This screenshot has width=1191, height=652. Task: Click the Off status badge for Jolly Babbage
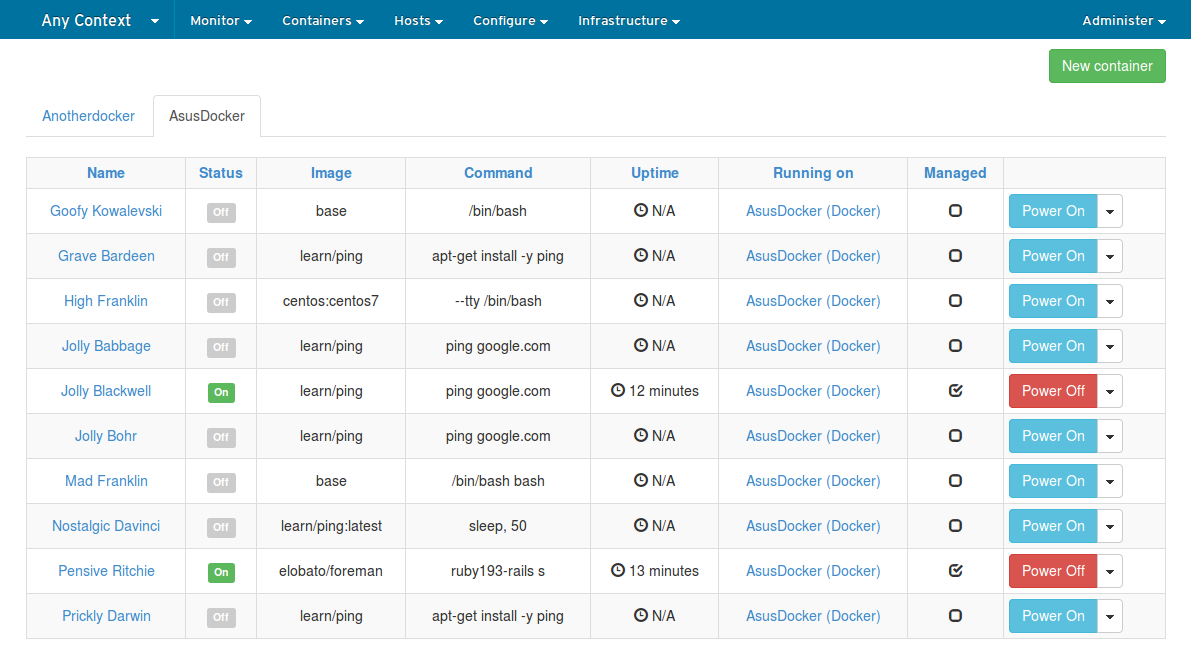pos(221,346)
